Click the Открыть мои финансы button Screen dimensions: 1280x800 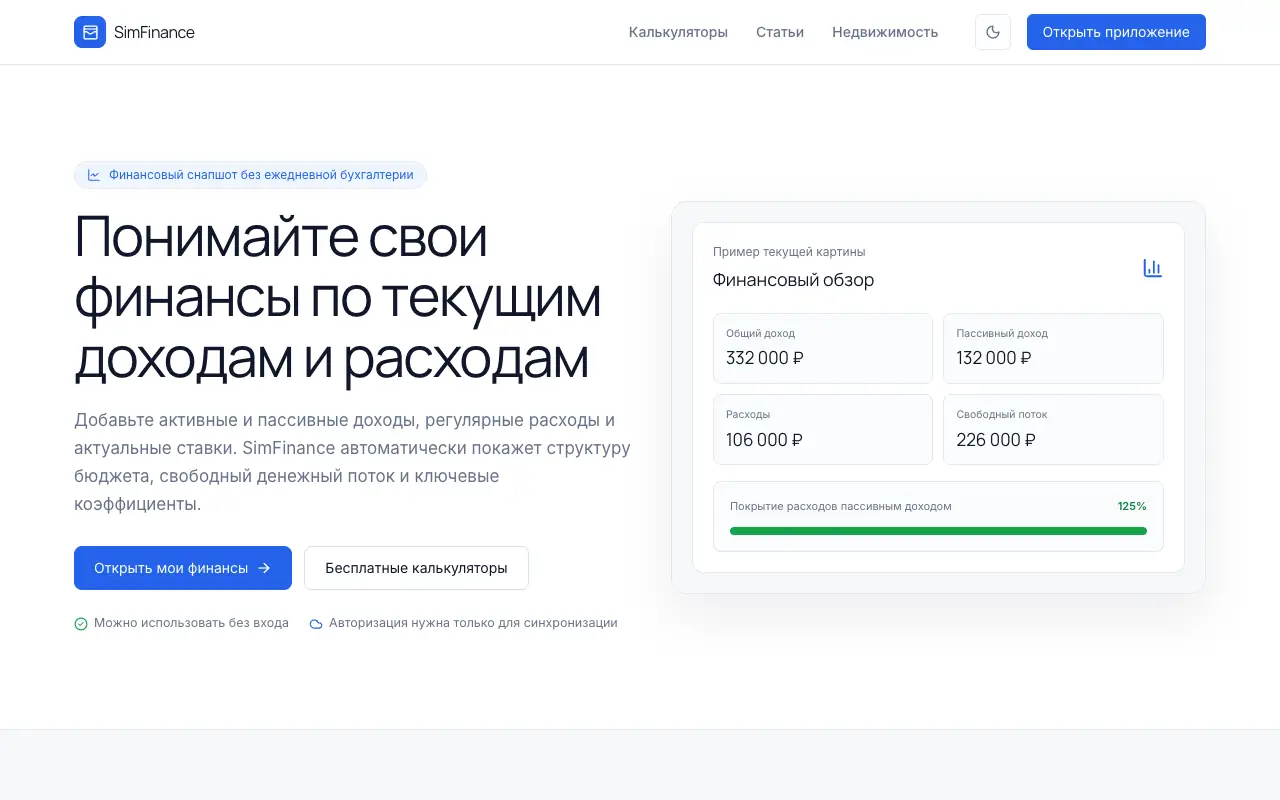[183, 568]
